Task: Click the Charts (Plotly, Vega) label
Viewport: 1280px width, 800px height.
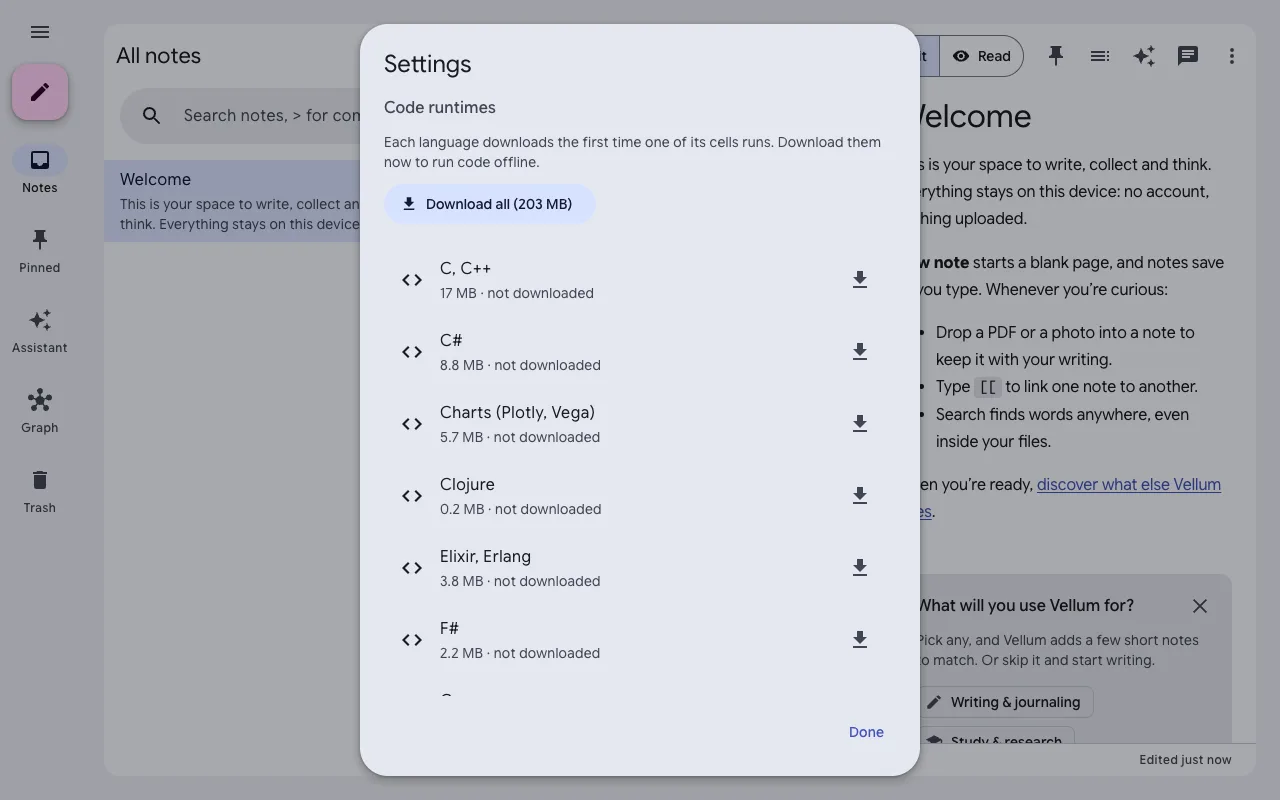Action: coord(517,412)
